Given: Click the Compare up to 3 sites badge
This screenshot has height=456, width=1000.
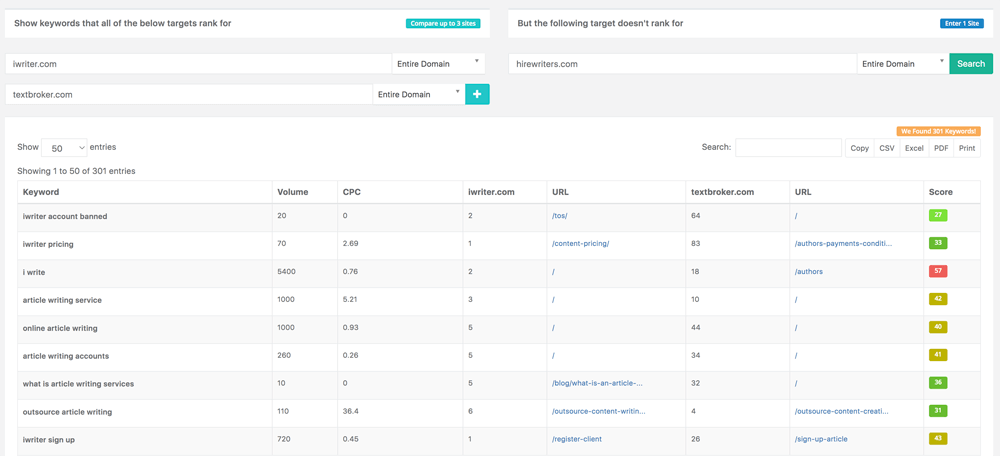Looking at the screenshot, I should point(443,24).
